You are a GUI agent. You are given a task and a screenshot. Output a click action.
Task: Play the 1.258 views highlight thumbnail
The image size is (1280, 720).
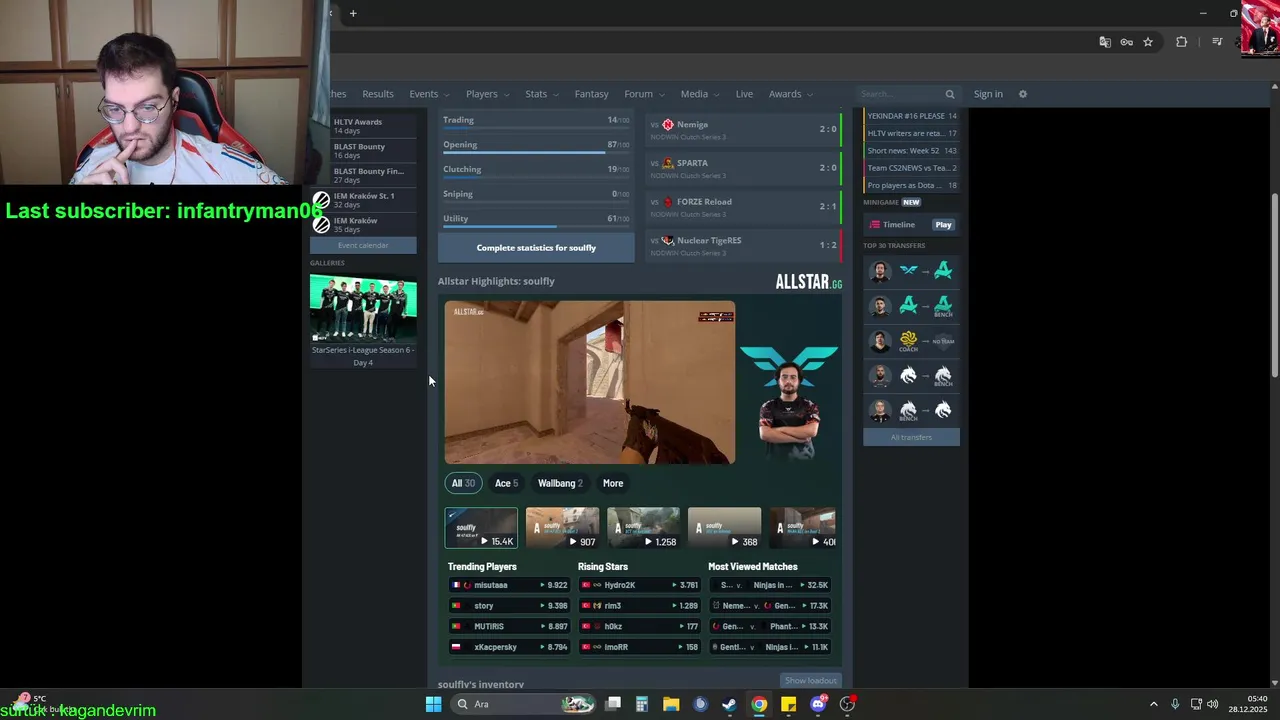point(643,528)
